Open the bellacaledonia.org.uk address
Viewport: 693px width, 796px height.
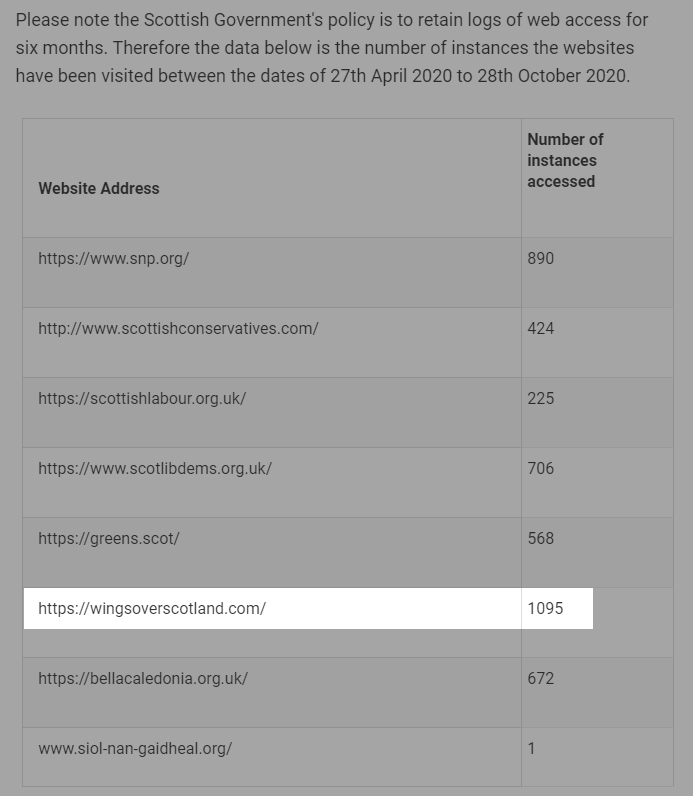coord(143,679)
